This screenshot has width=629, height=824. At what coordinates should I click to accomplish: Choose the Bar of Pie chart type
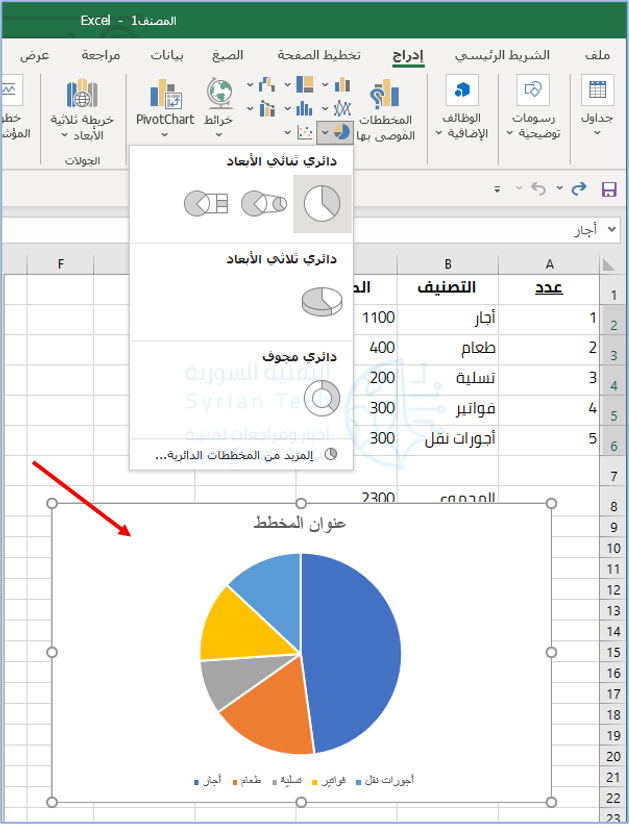206,204
